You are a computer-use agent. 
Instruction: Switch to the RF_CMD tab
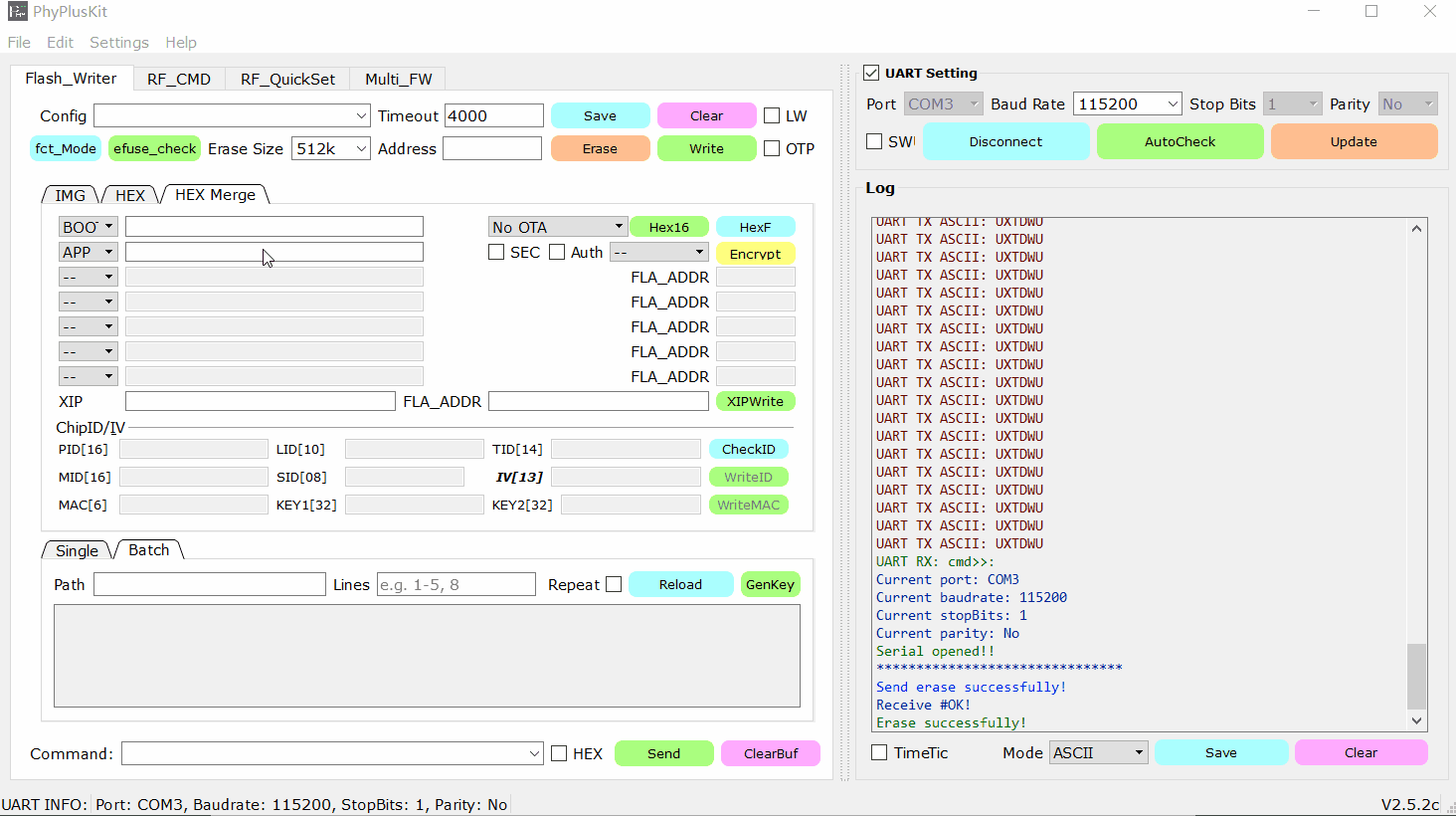click(179, 79)
